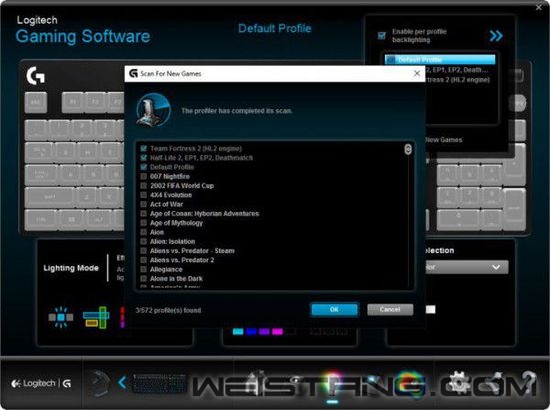Expand the double-chevron arrow in the profile panel
The width and height of the screenshot is (550, 410).
tap(496, 36)
